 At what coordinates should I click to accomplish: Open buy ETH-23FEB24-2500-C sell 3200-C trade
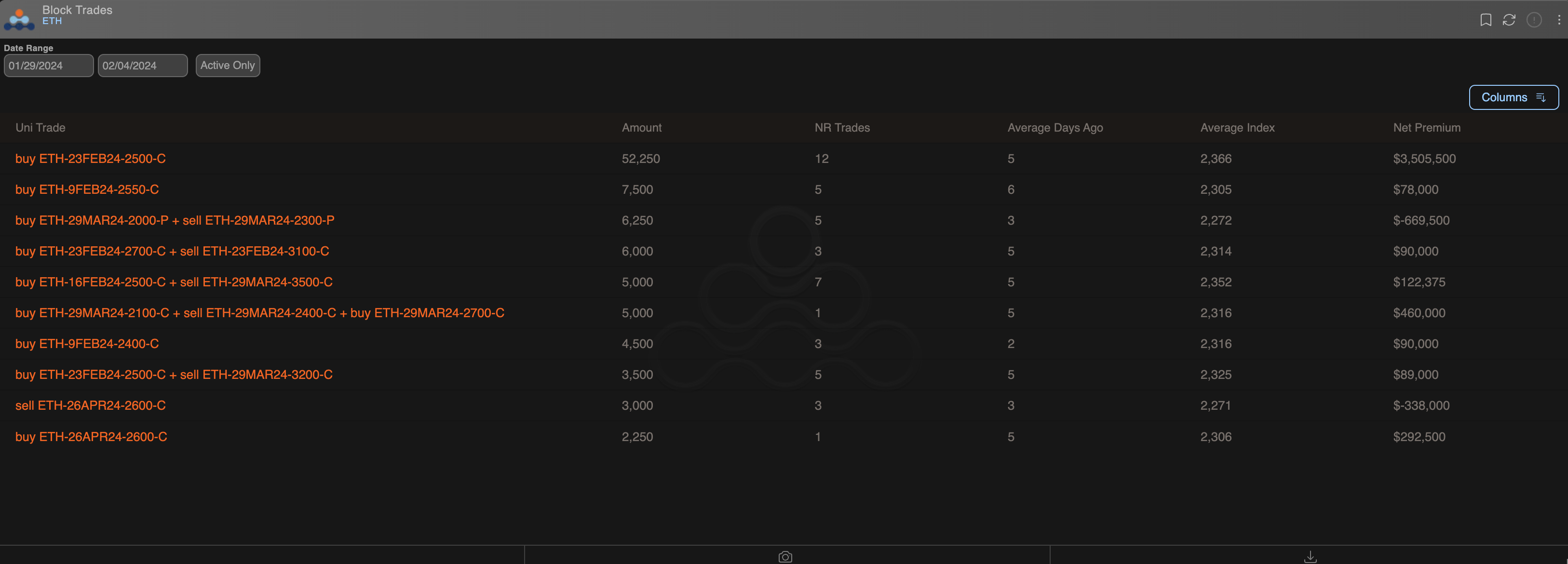tap(174, 375)
